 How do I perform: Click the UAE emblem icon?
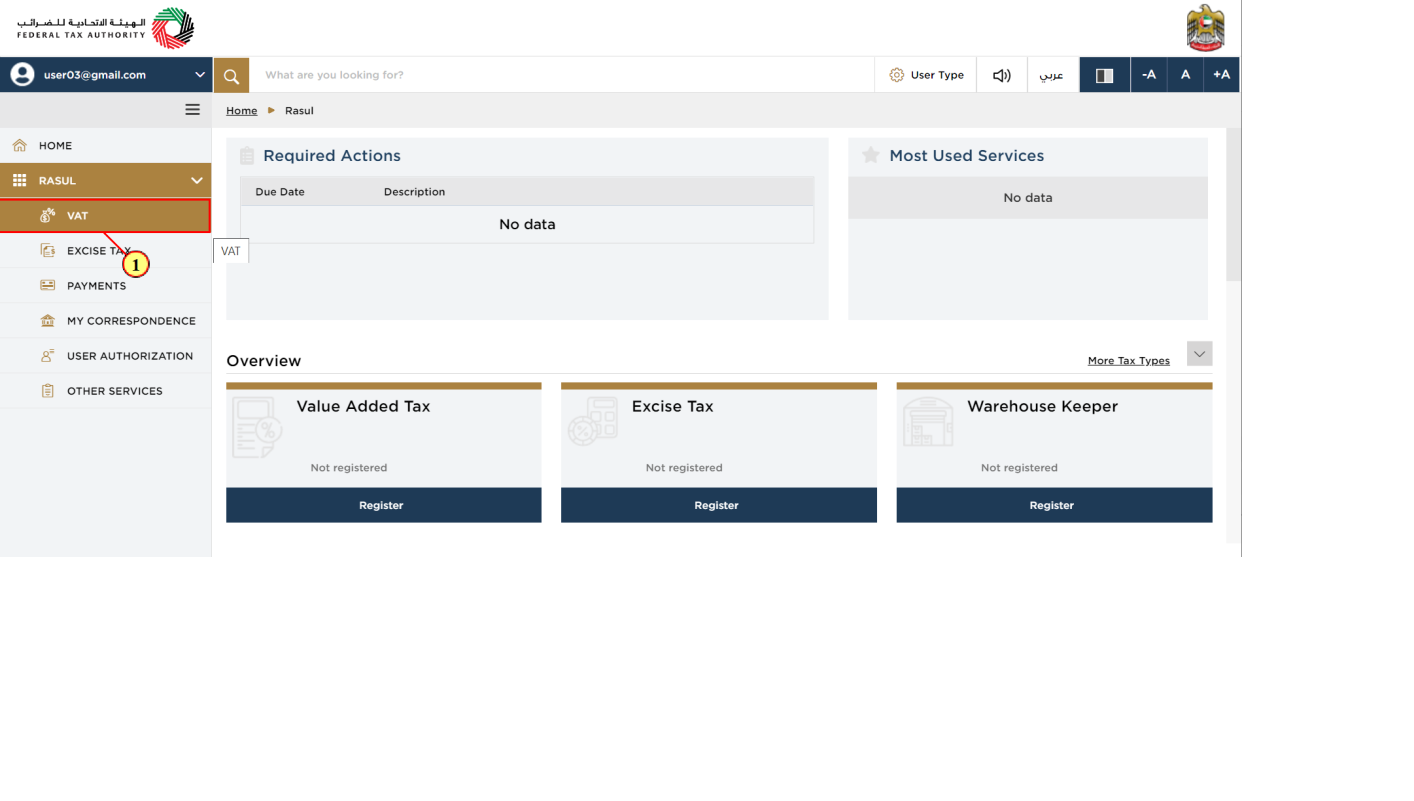pyautogui.click(x=1205, y=28)
